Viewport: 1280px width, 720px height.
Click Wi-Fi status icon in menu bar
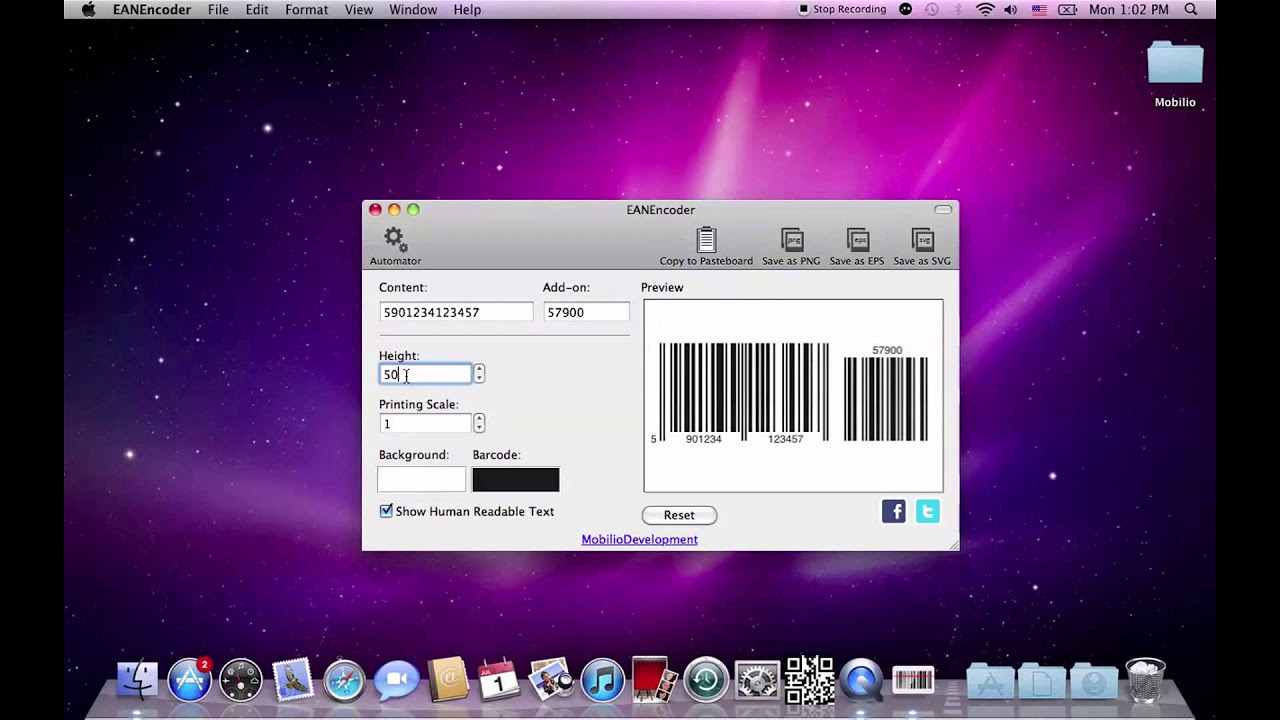click(985, 9)
